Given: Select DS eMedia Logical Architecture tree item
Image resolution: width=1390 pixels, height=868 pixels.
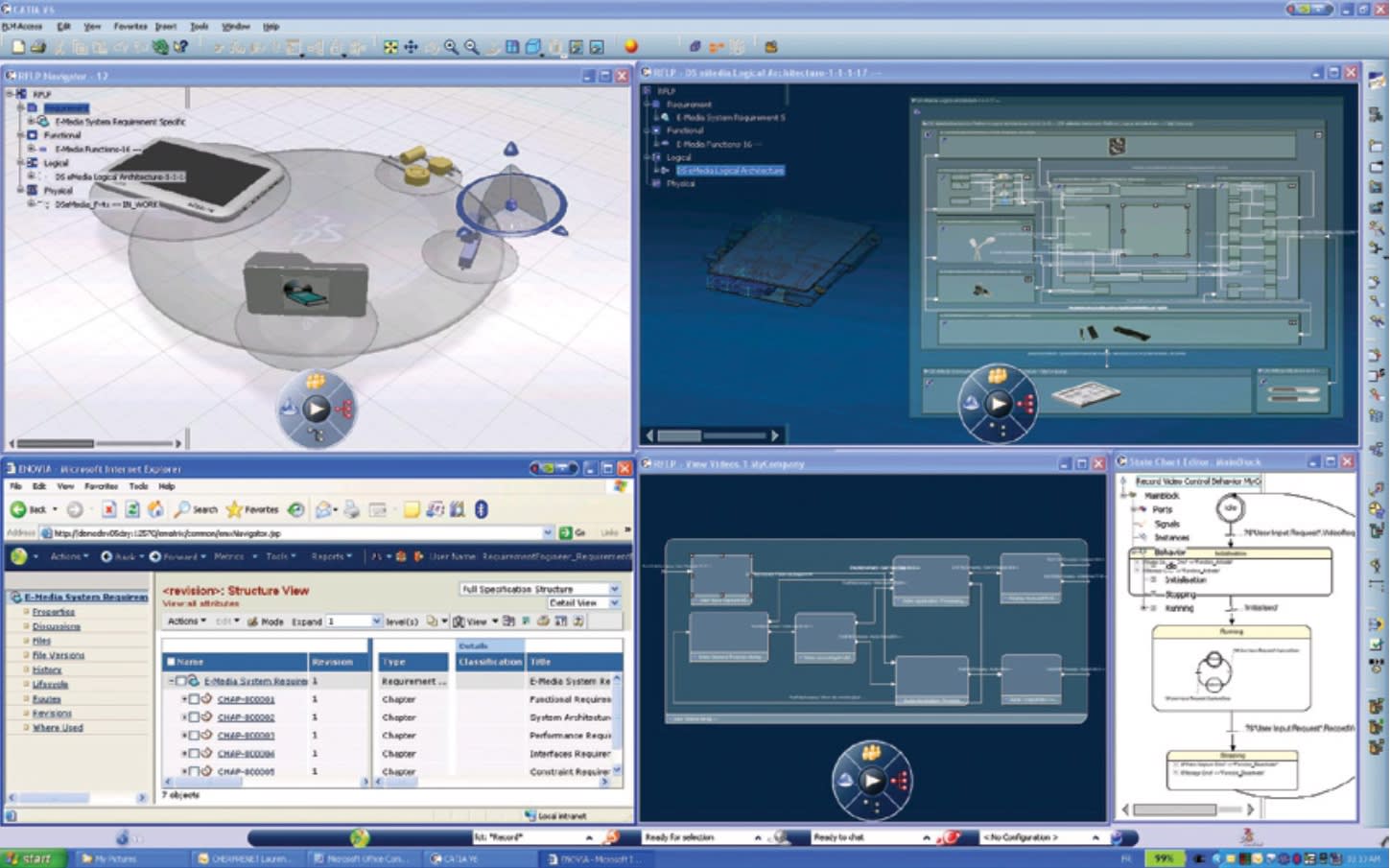Looking at the screenshot, I should pyautogui.click(x=730, y=171).
